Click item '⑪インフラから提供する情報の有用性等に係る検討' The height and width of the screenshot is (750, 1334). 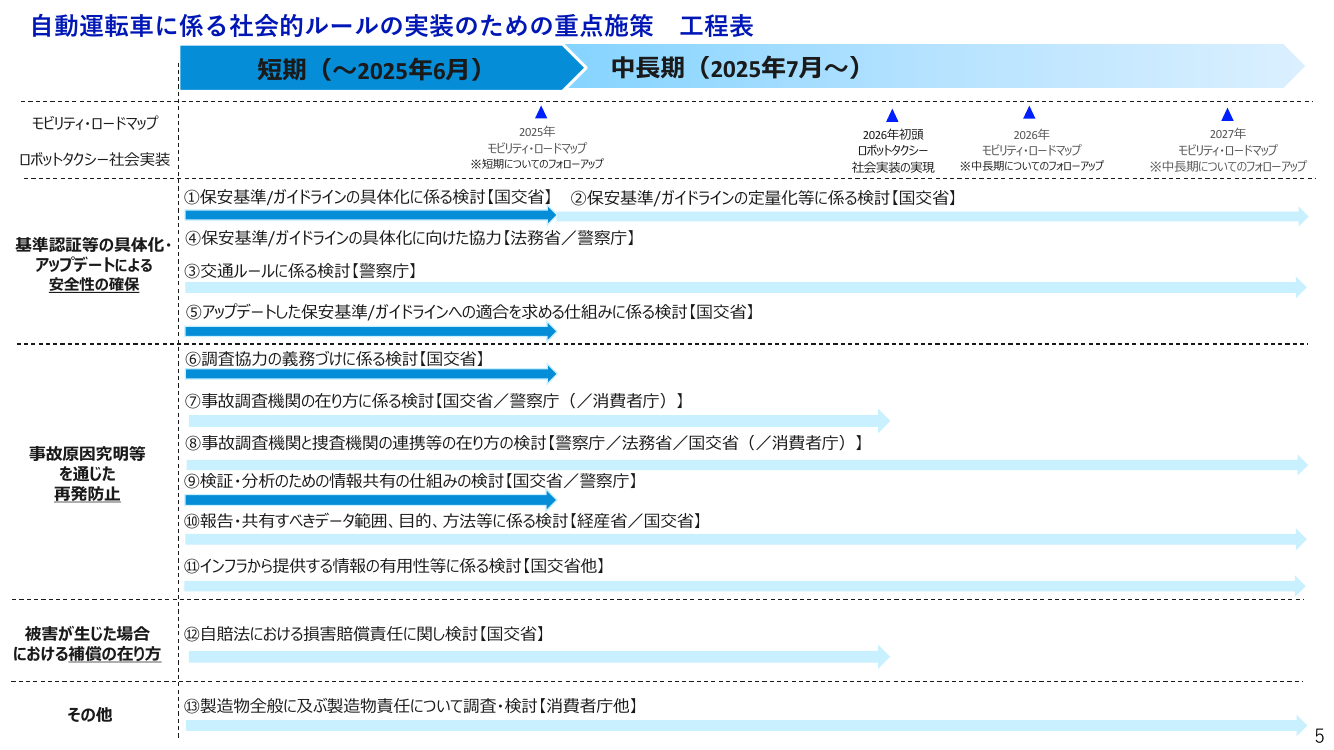(395, 566)
